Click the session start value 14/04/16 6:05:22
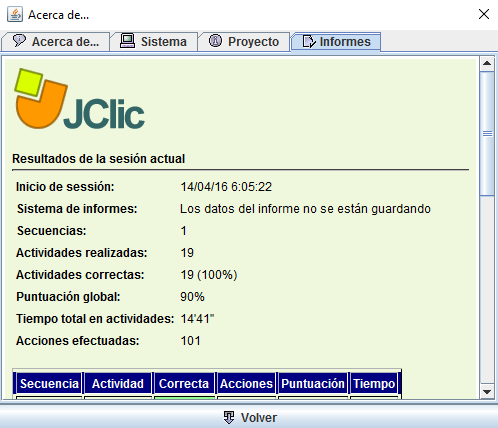The image size is (498, 428). tap(226, 187)
